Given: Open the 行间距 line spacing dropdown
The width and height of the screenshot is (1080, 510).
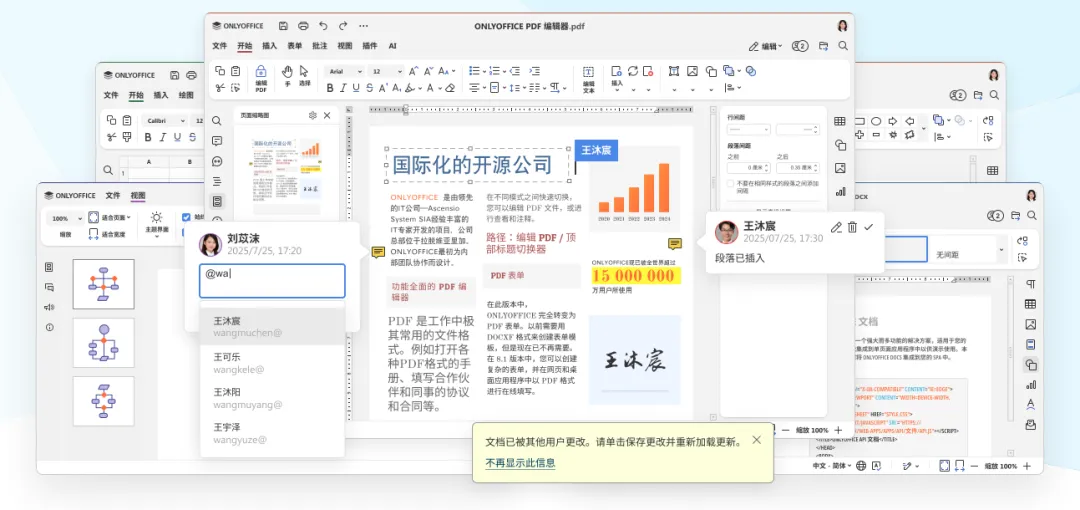Looking at the screenshot, I should click(x=749, y=130).
